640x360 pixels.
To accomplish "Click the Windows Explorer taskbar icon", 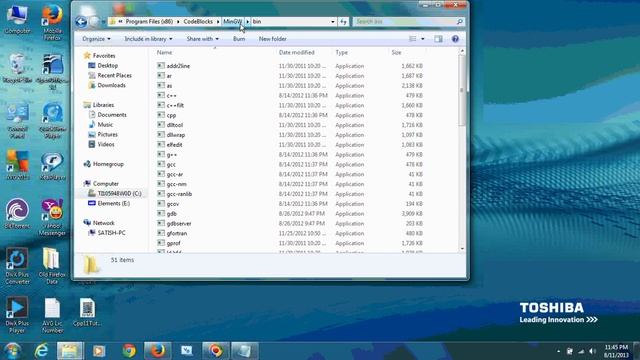I will 70,351.
